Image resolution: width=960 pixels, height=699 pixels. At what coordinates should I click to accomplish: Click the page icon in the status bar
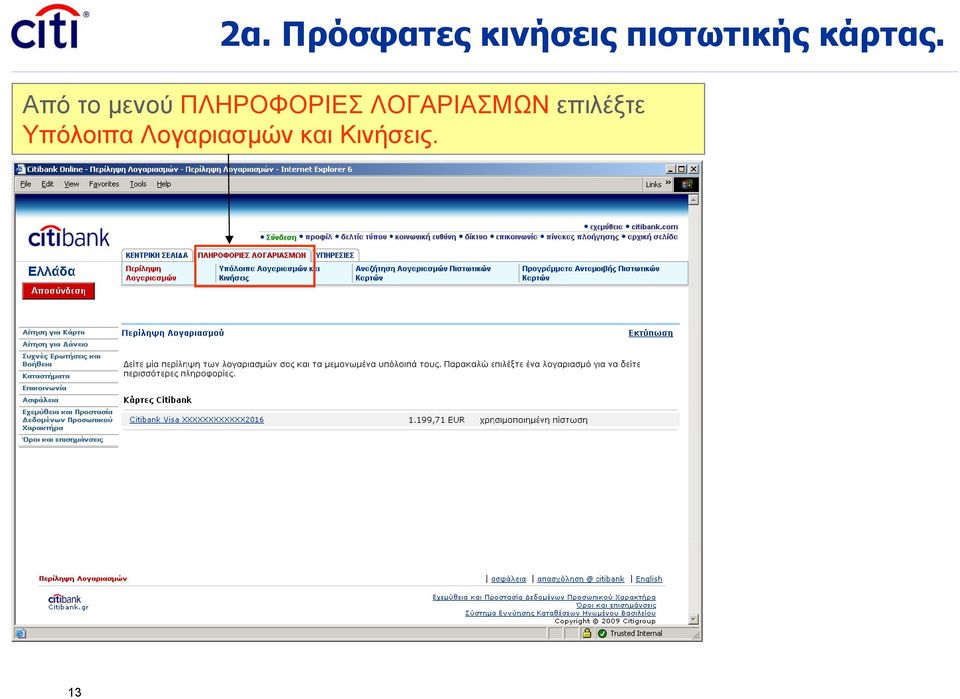pos(20,634)
